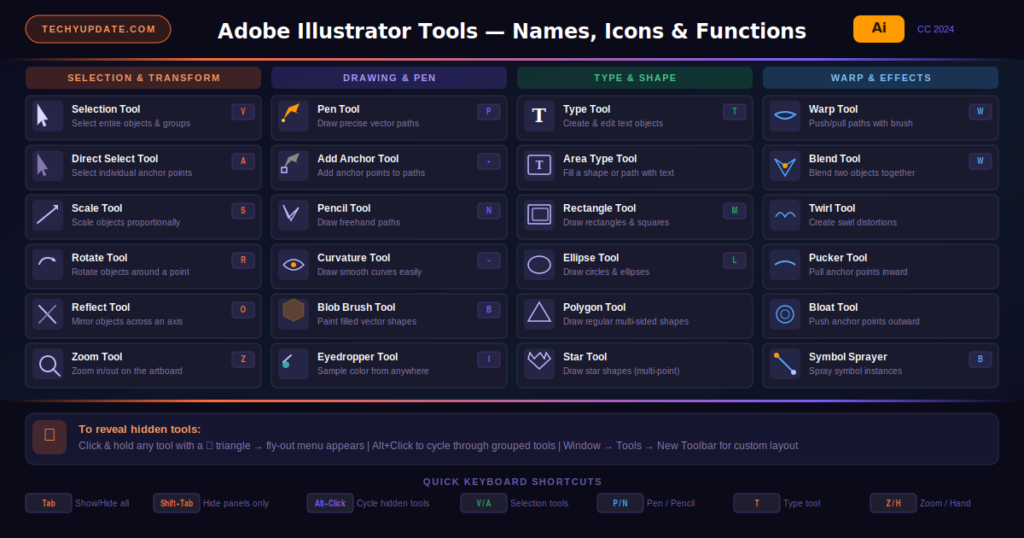Screen dimensions: 1024x538
Task: Click the 'Cycle hidden tools' label
Action: coord(393,503)
